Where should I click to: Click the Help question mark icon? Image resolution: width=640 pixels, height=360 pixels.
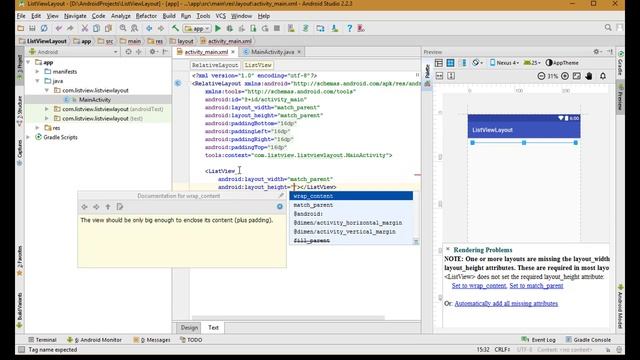click(349, 28)
